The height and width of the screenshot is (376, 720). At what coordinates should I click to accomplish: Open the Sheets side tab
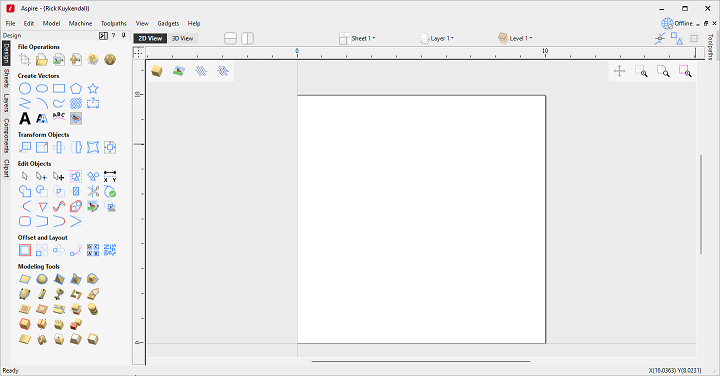[x=6, y=78]
